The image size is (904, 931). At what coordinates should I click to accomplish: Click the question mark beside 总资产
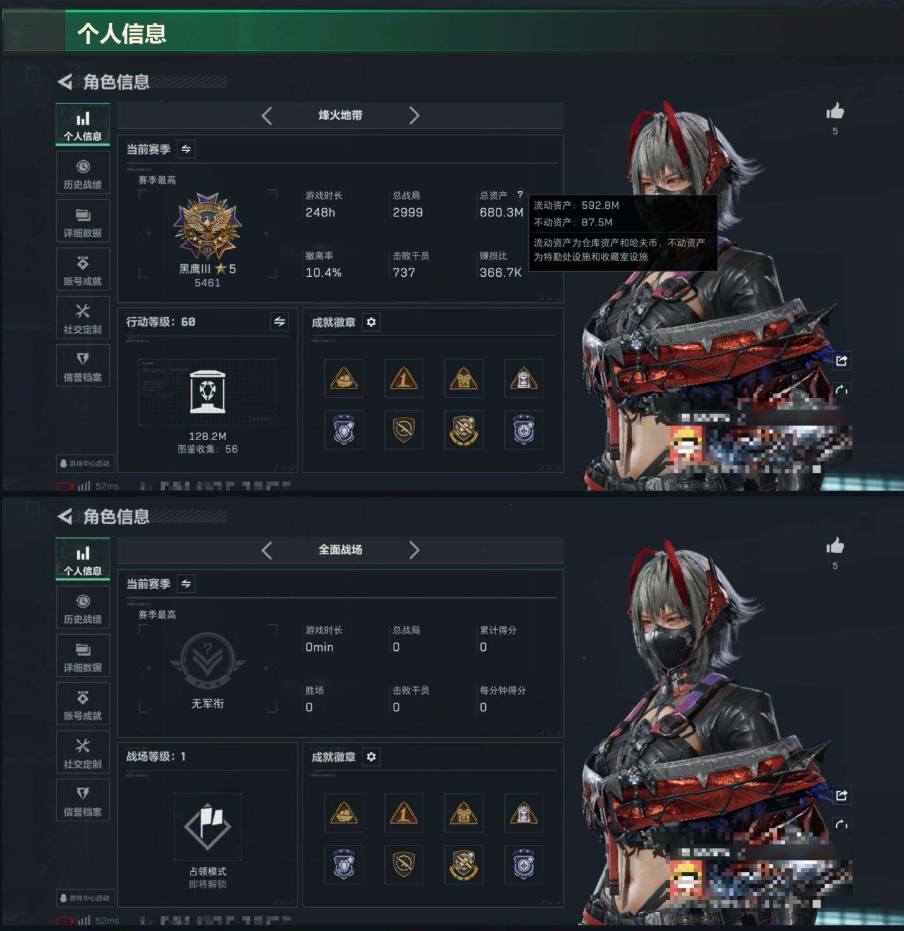coord(519,195)
